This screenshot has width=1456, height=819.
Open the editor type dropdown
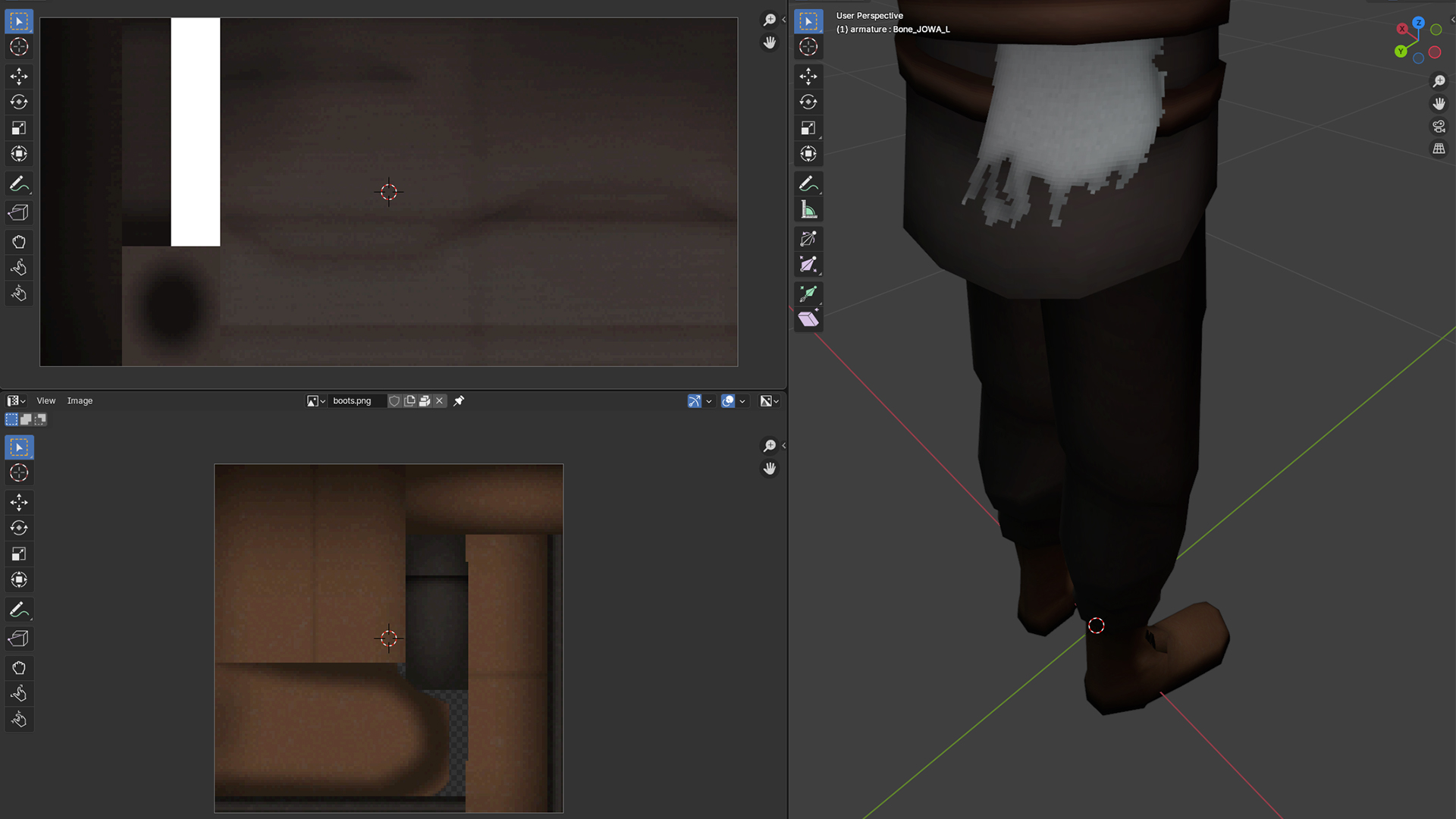16,401
